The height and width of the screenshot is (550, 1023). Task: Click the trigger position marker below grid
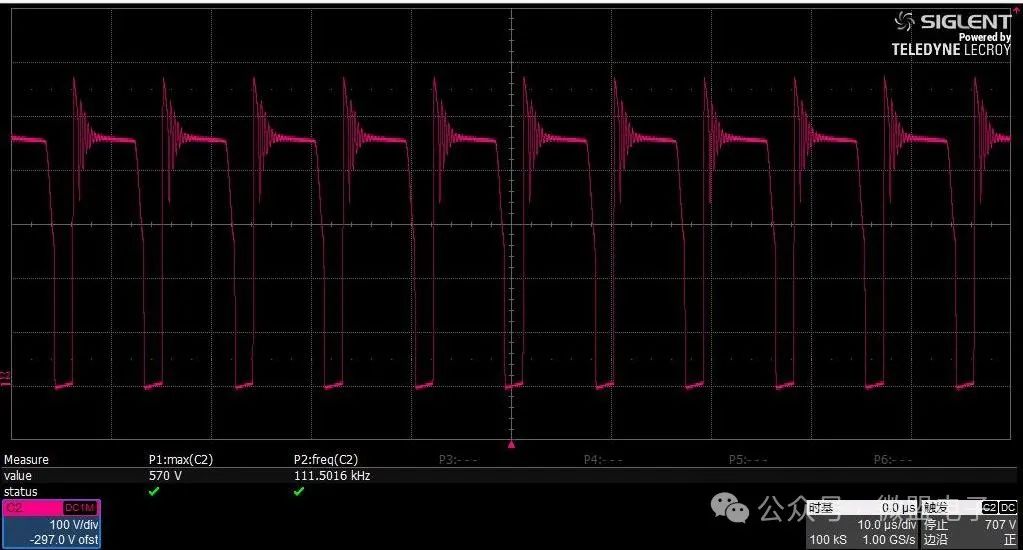tap(512, 444)
